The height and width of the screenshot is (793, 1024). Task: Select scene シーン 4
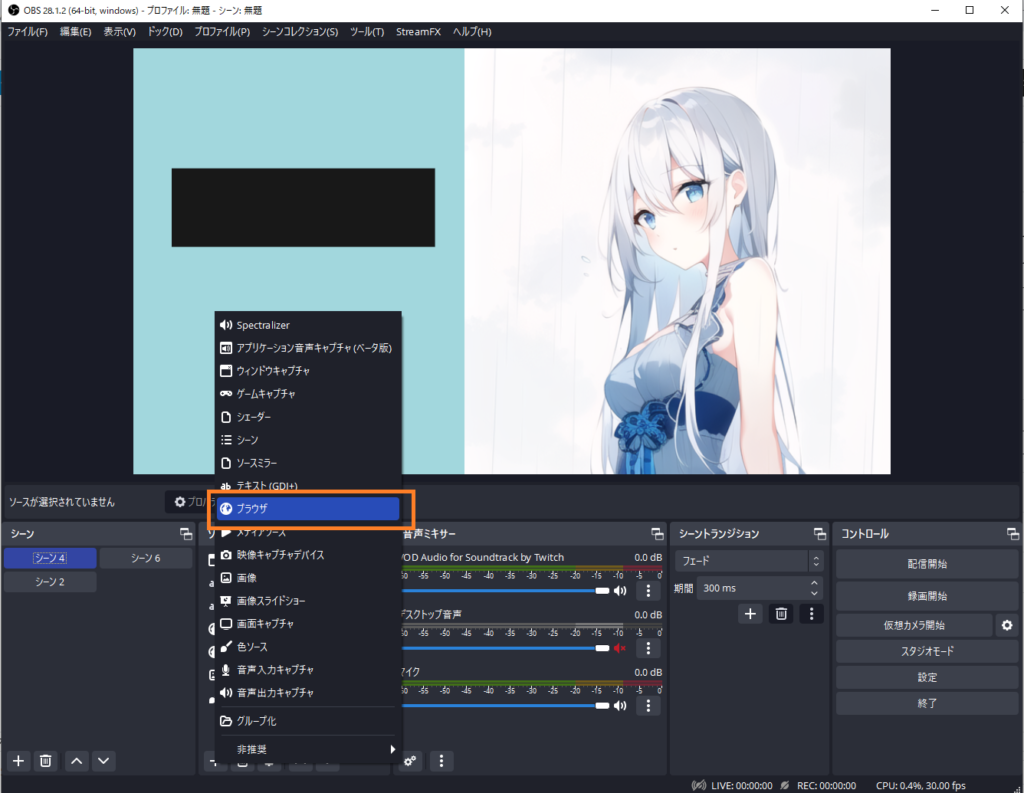[x=50, y=558]
